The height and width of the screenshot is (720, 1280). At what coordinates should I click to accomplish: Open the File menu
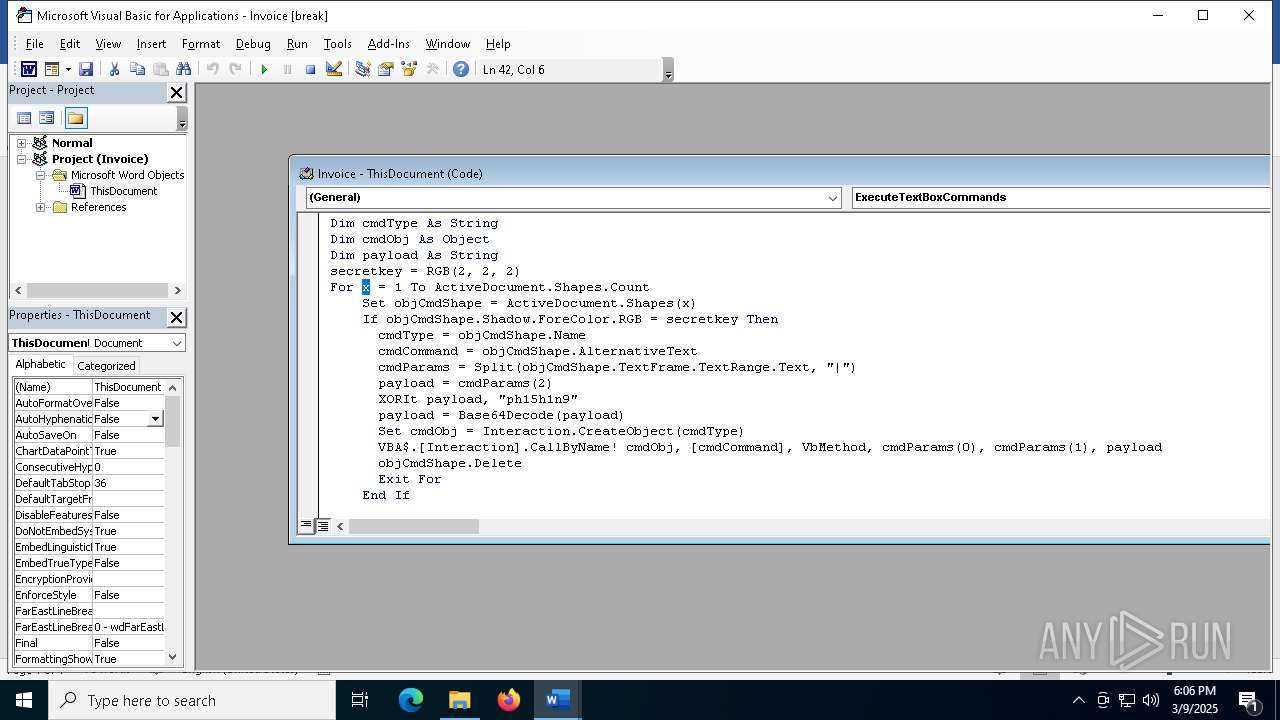[35, 44]
